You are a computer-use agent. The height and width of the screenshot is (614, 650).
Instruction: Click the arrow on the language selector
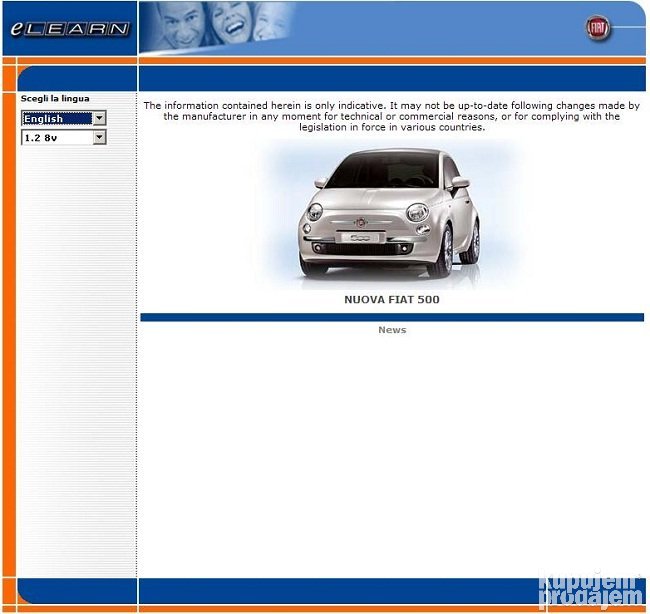(99, 119)
